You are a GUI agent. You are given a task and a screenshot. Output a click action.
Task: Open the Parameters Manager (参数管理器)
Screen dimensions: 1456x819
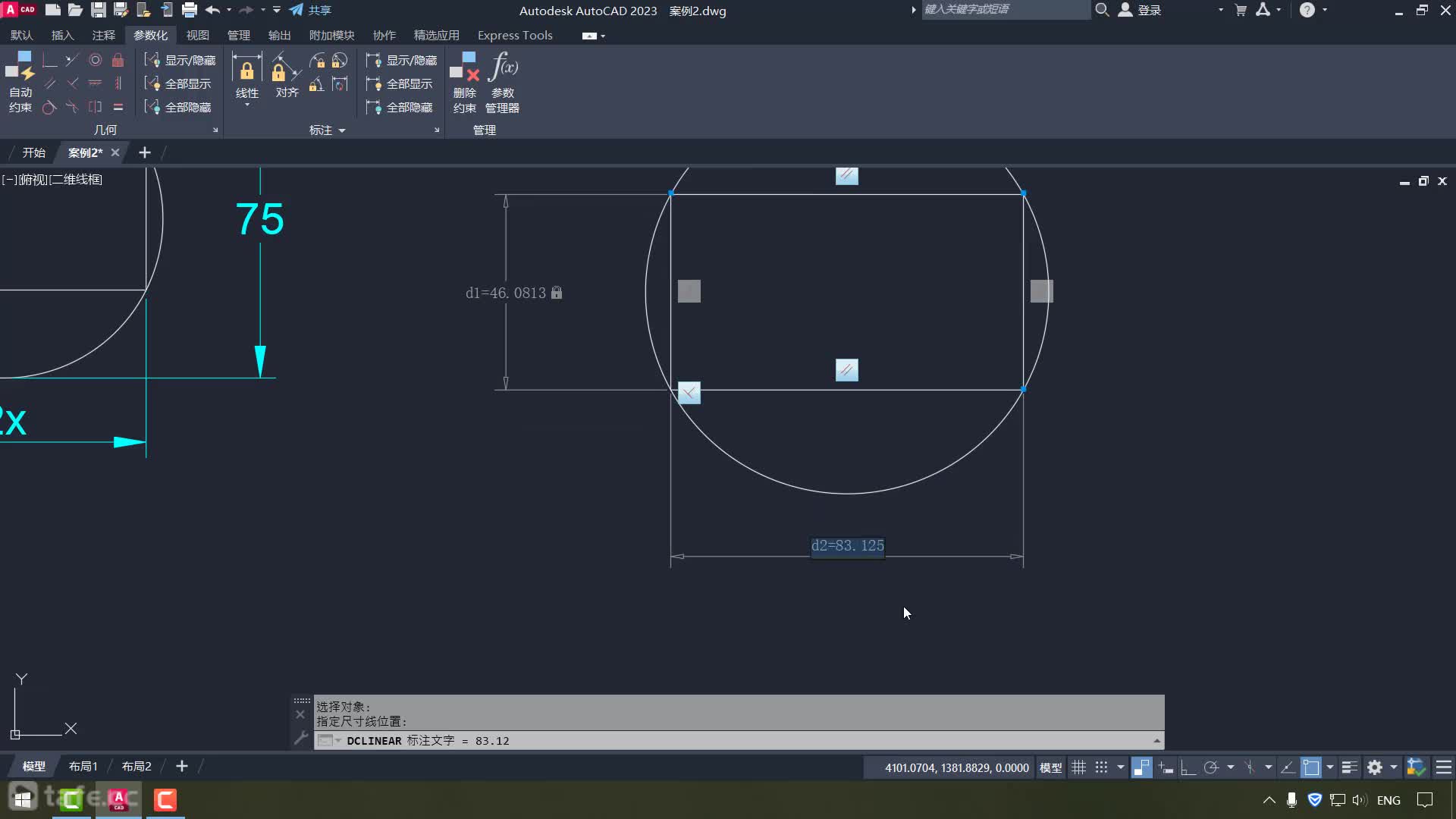coord(502,82)
